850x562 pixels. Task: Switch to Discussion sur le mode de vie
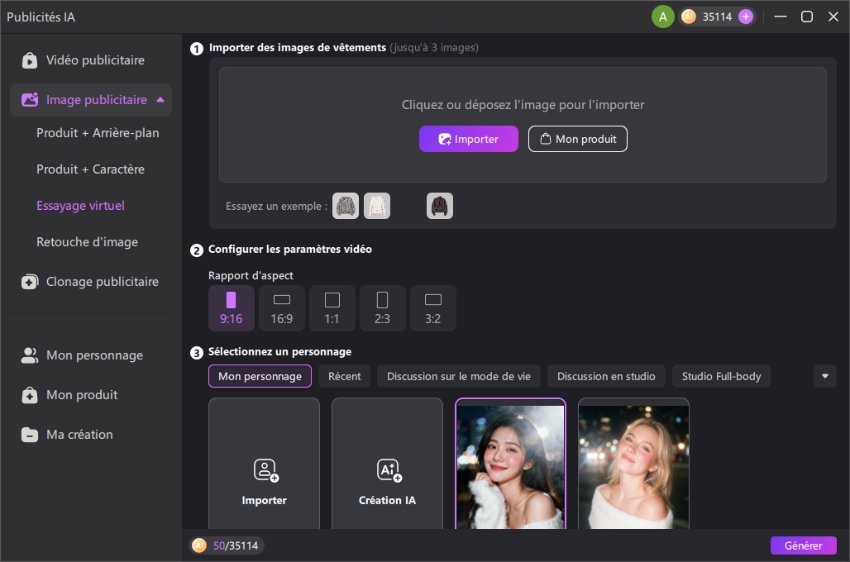tap(459, 376)
